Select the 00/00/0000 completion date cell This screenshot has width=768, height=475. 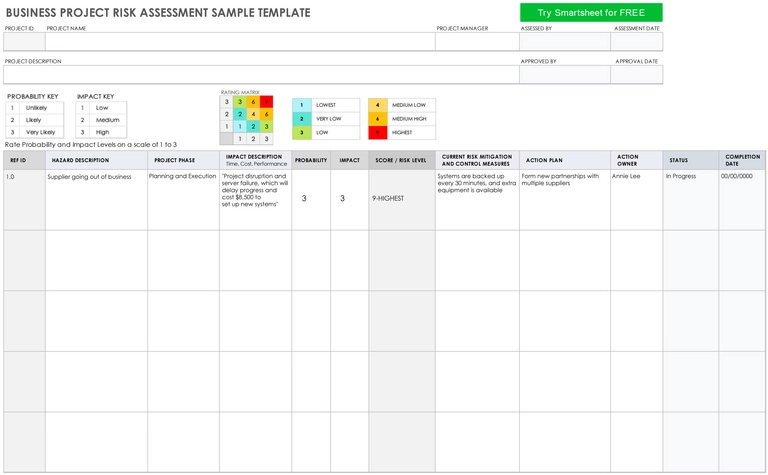[742, 200]
